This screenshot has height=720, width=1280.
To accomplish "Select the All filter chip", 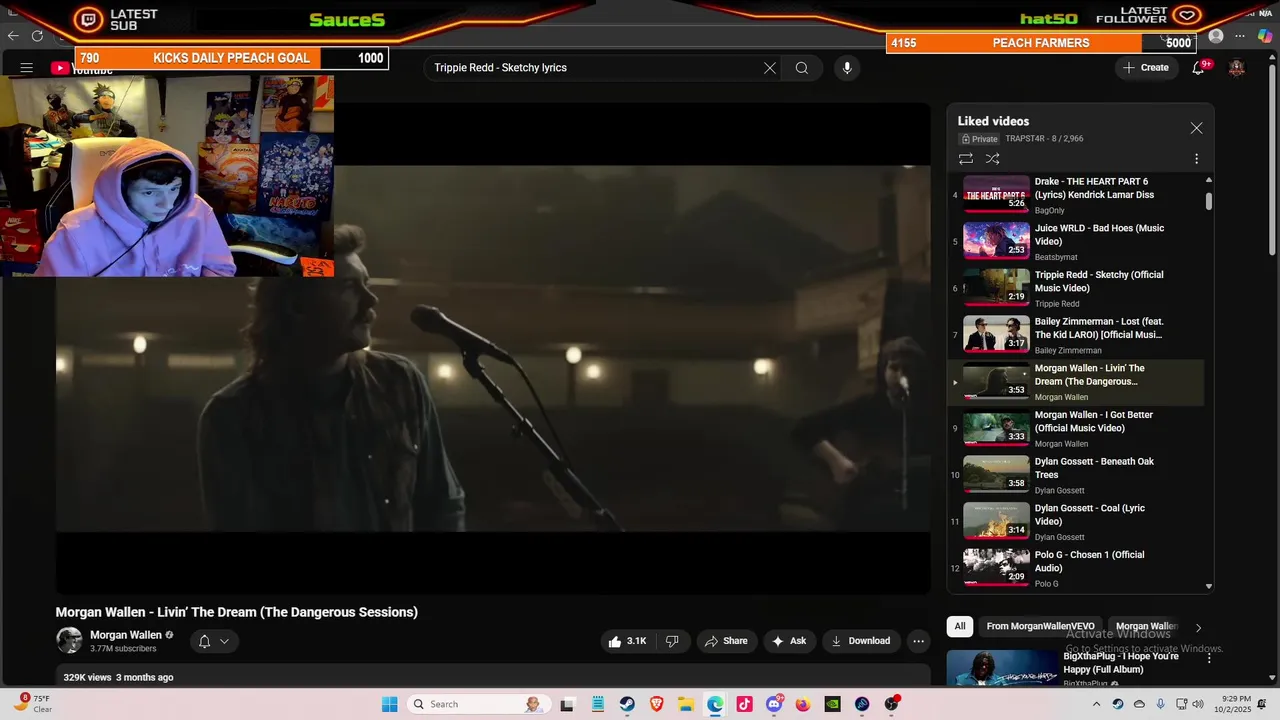I will (960, 626).
